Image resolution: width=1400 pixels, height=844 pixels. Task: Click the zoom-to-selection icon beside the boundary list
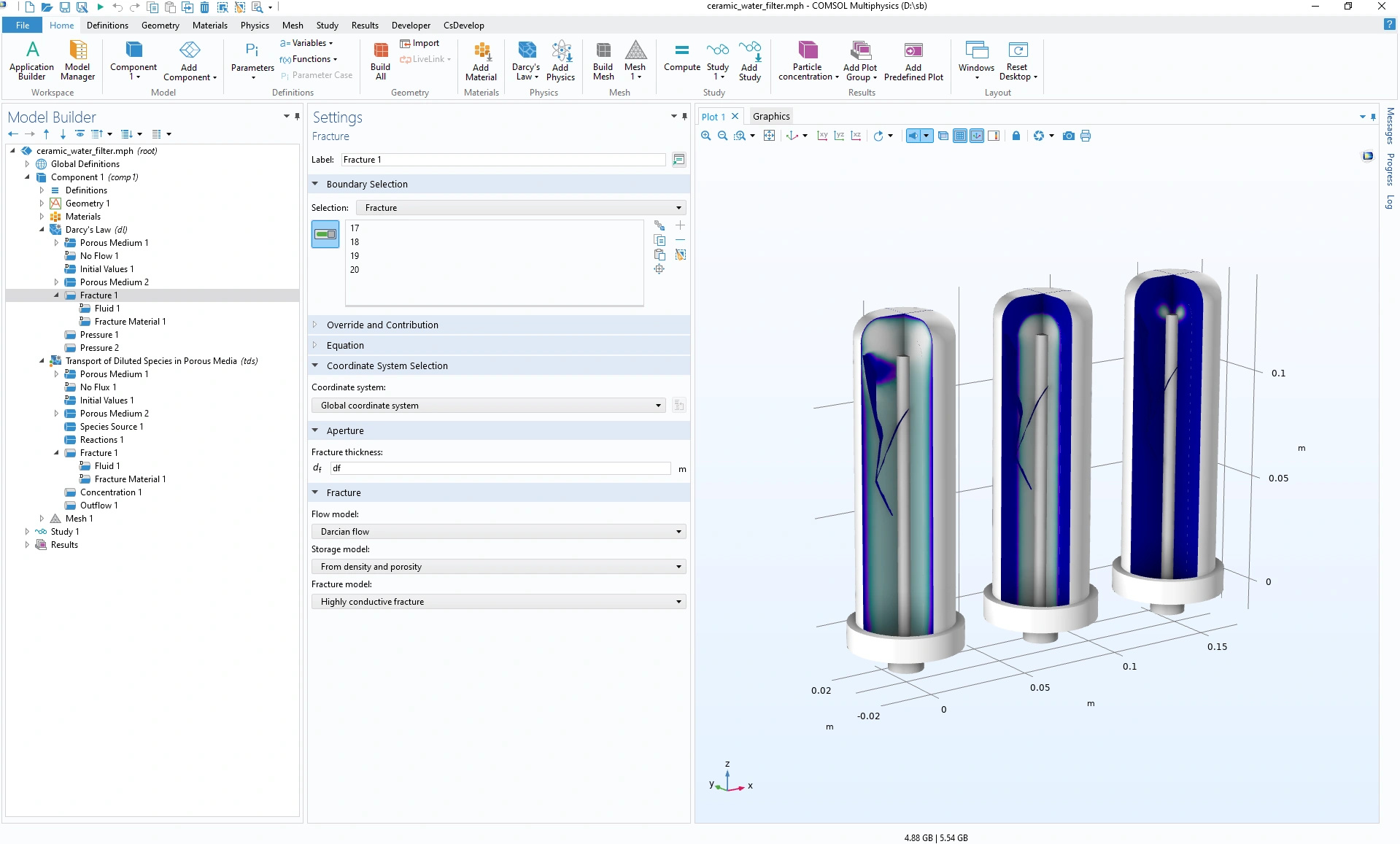(659, 269)
